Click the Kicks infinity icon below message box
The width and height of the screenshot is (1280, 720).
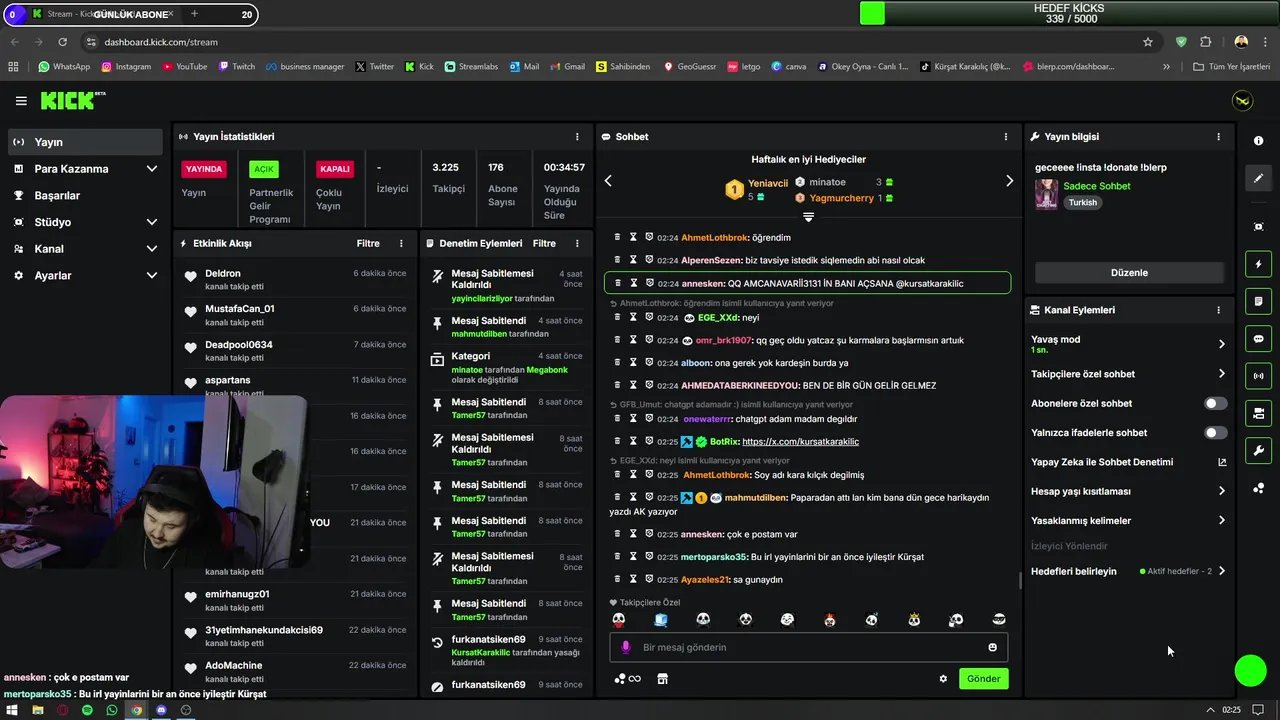(x=627, y=679)
